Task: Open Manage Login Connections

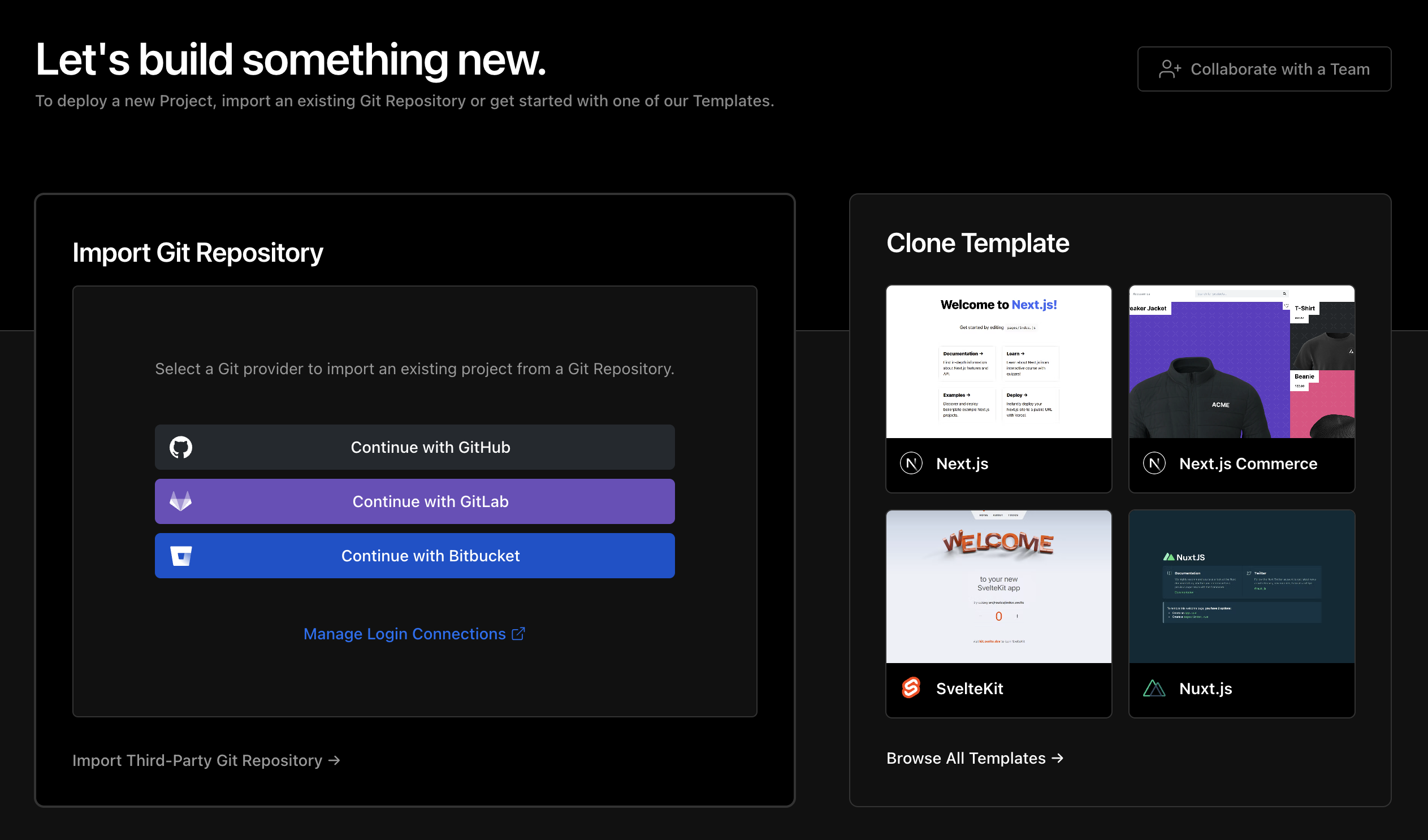Action: click(x=404, y=634)
